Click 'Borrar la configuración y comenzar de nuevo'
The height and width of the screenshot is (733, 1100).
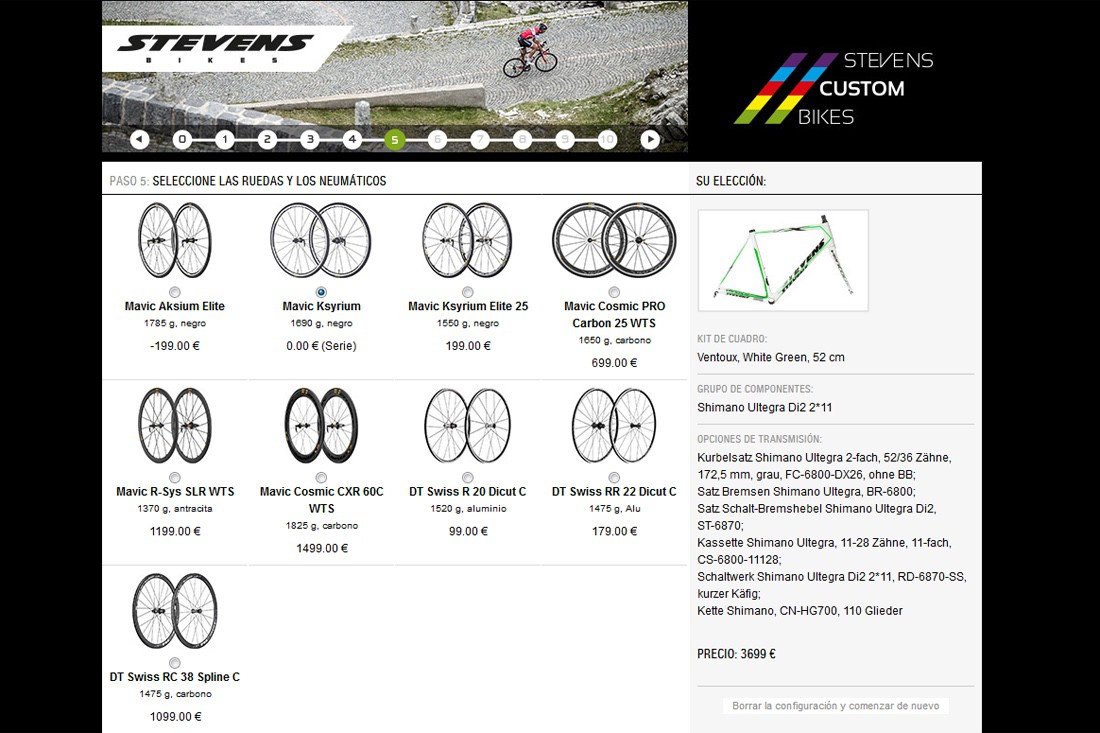coord(836,706)
